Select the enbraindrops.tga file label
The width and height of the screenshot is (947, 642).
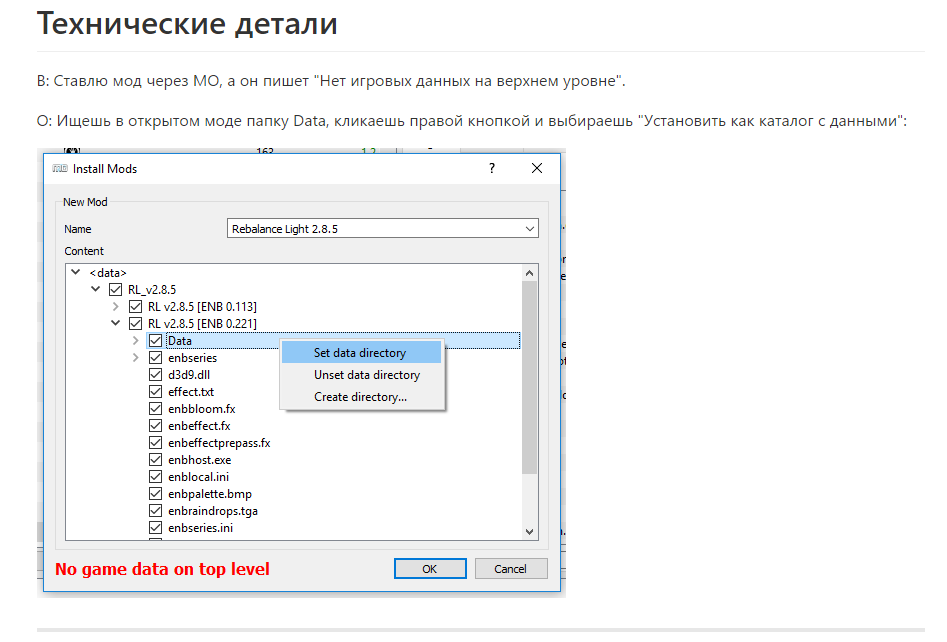coord(213,510)
